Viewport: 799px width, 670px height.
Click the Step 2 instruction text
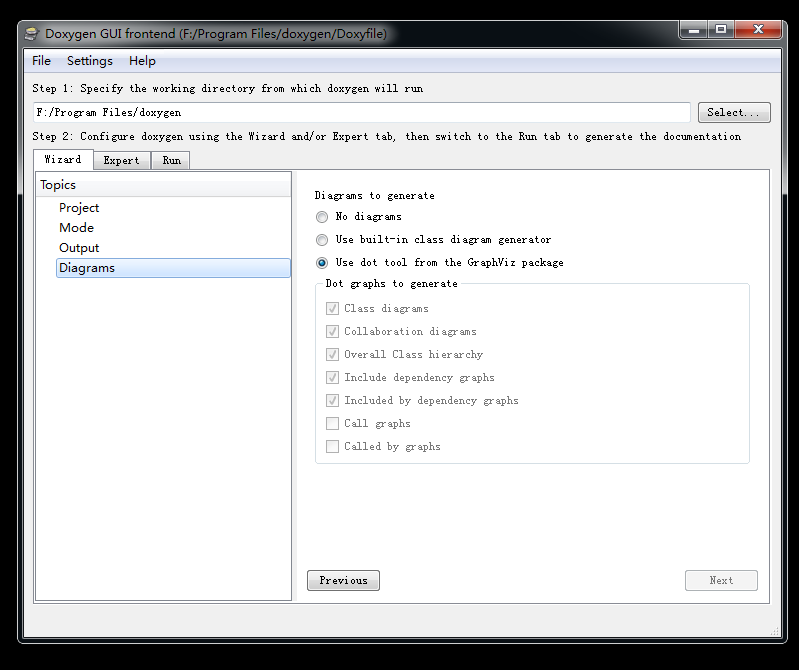387,137
